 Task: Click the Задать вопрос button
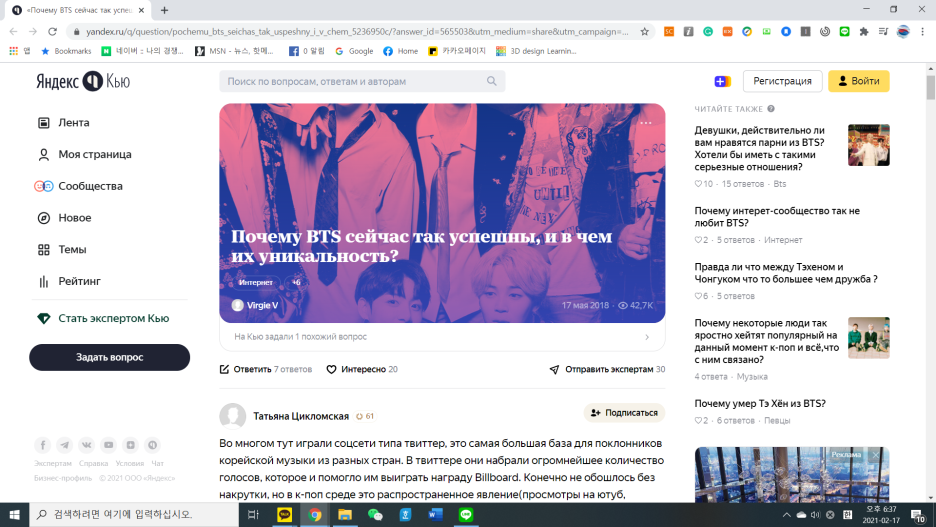pyautogui.click(x=109, y=357)
